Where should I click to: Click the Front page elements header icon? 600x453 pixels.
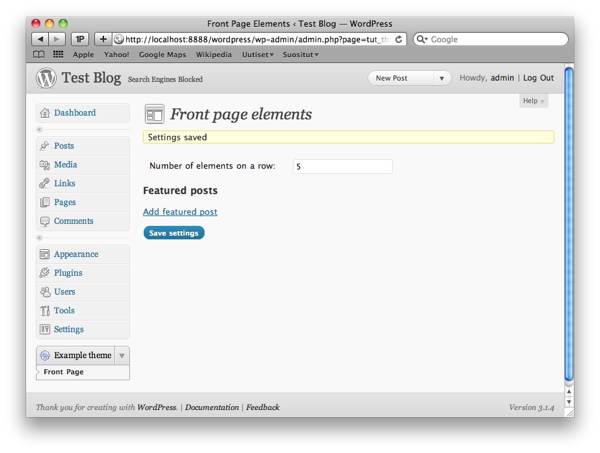[x=155, y=114]
